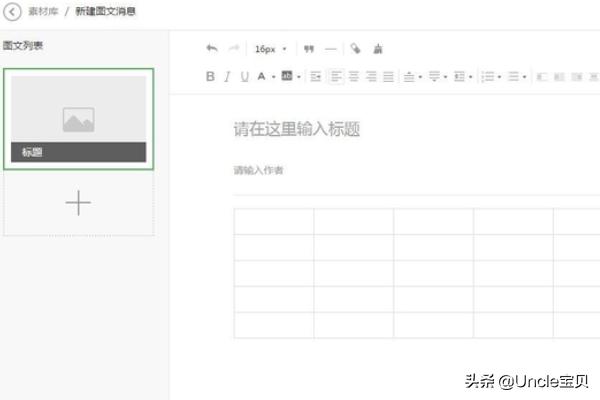
Task: Click the author field 请输入作者
Action: 258,170
